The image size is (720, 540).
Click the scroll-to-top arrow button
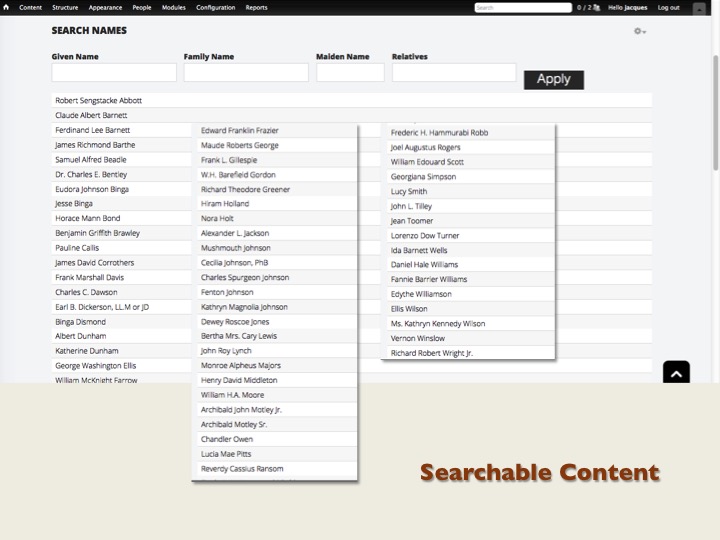tap(676, 374)
